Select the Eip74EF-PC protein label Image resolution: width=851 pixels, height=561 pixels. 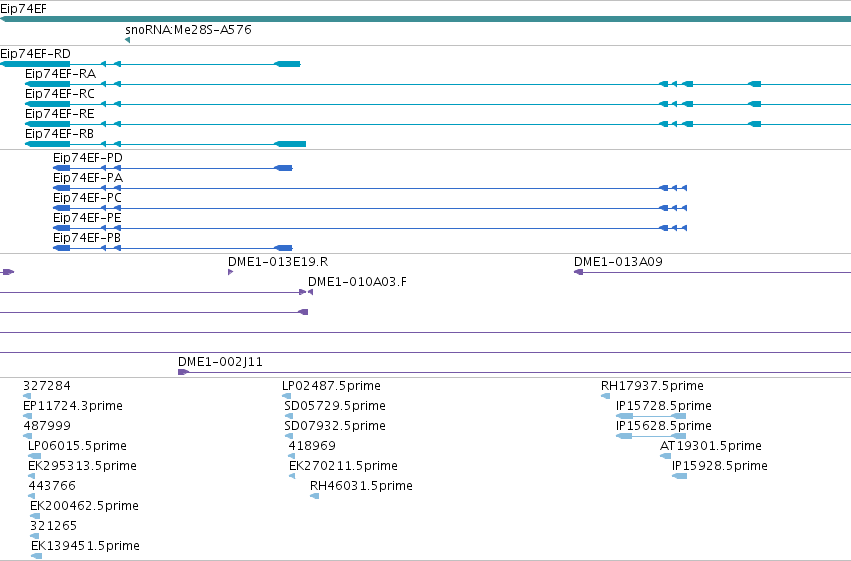[87, 198]
